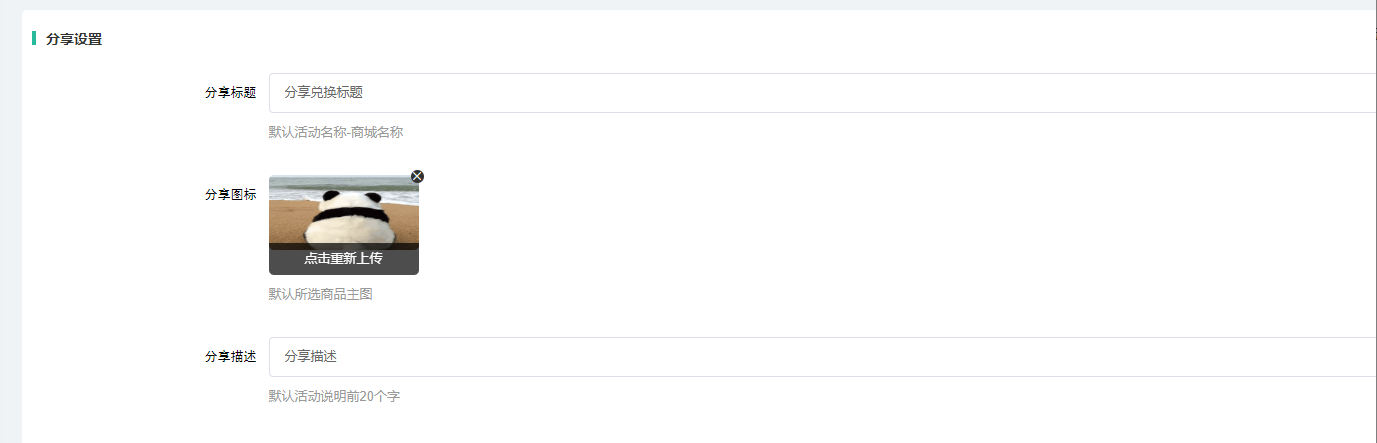Click the hint 默认活动名称-商城名称
This screenshot has width=1377, height=443.
point(335,132)
